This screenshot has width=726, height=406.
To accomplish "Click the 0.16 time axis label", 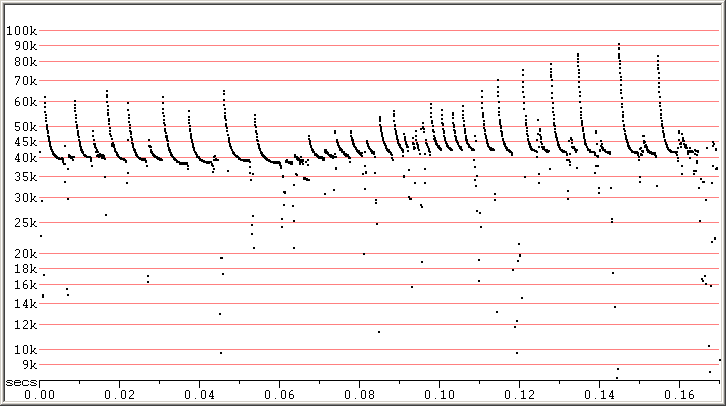I will point(680,395).
